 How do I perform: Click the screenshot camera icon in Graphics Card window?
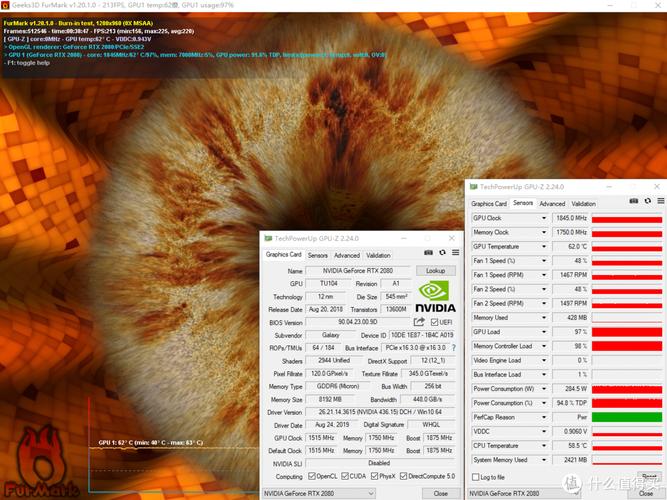428,252
